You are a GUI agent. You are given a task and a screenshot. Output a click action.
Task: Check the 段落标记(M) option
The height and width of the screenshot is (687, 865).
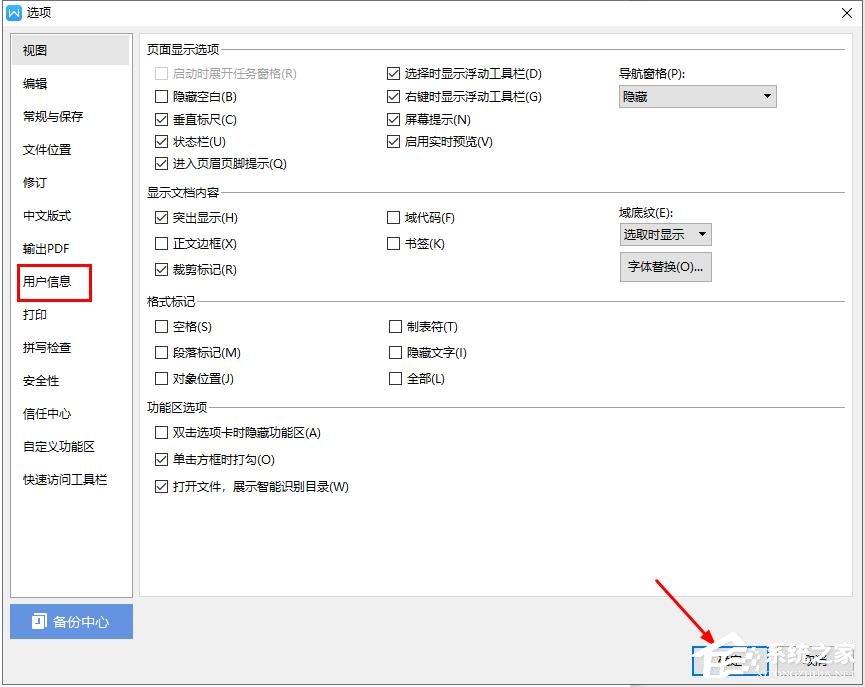click(x=161, y=352)
